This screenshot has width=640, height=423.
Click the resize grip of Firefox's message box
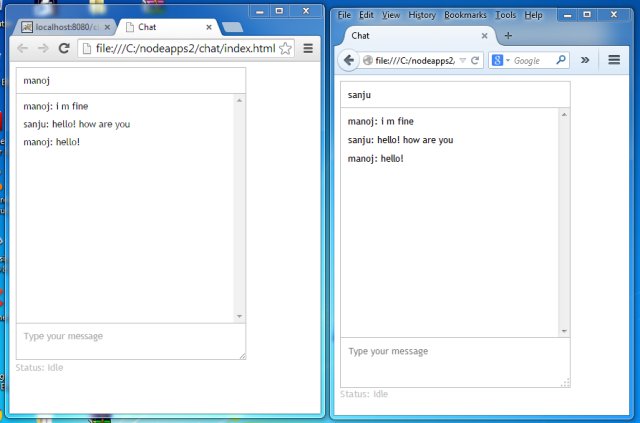(566, 383)
